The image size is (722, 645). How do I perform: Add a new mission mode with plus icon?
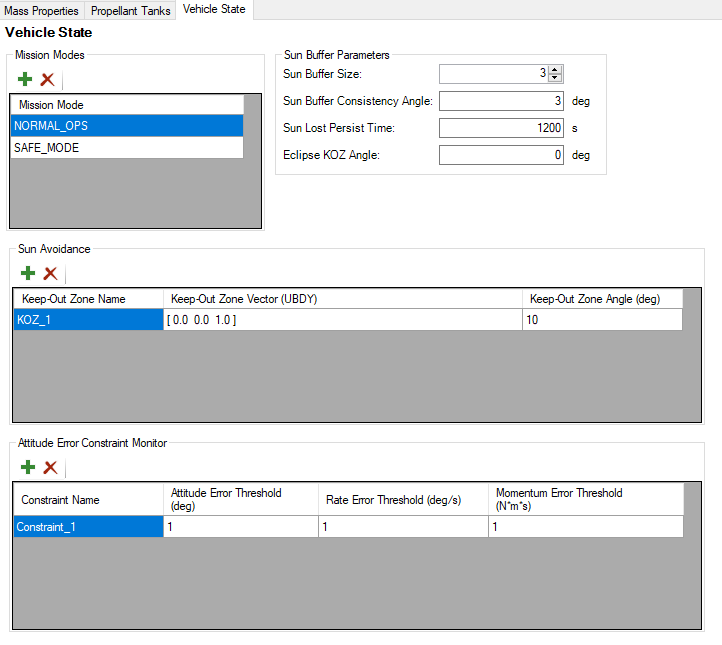pyautogui.click(x=26, y=80)
